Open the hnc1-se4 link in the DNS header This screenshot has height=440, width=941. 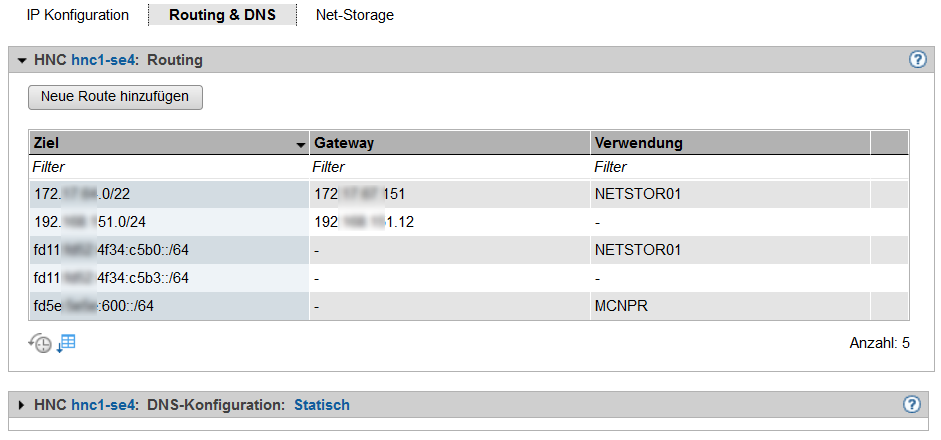(x=104, y=405)
